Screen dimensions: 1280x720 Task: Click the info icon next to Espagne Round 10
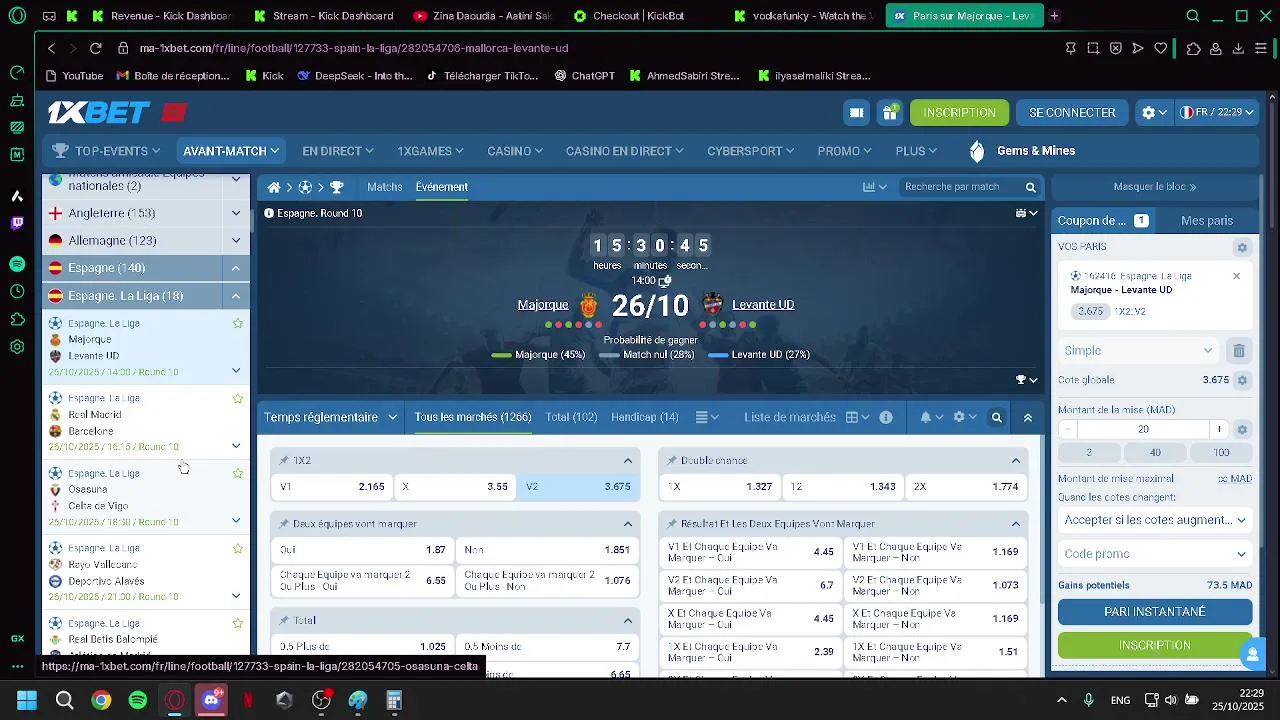pyautogui.click(x=269, y=213)
